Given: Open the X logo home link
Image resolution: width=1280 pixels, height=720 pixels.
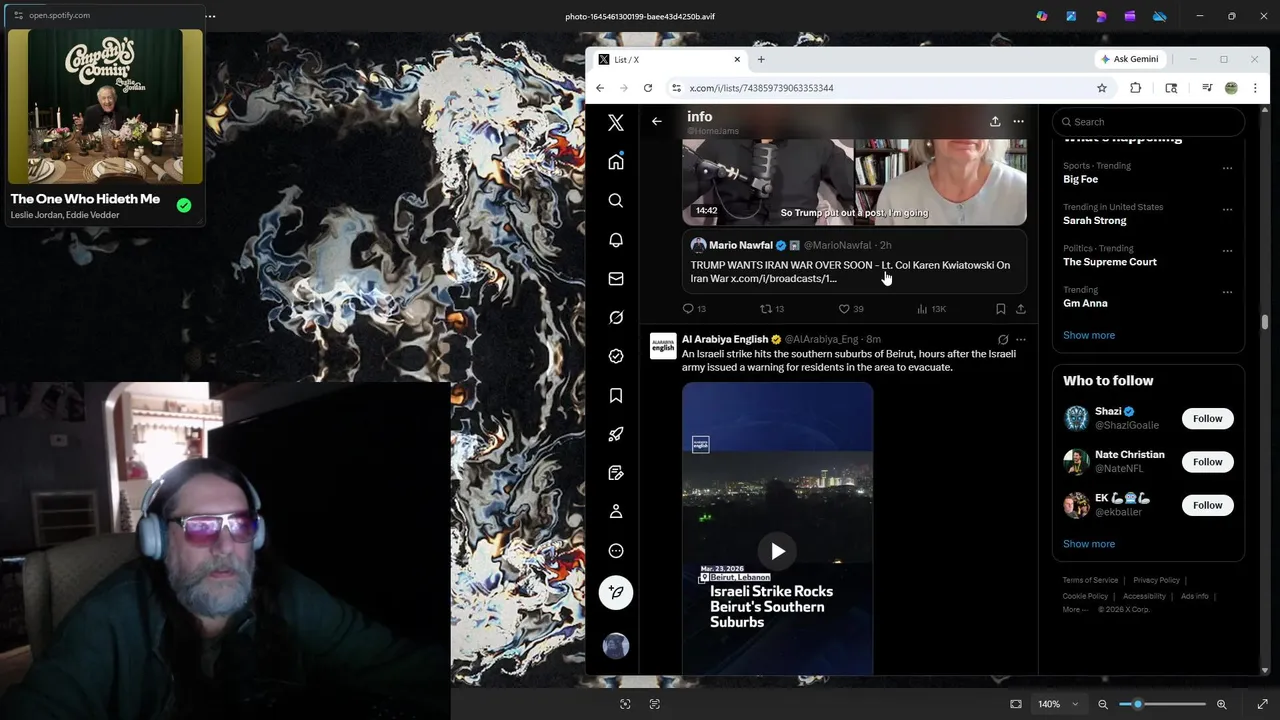Looking at the screenshot, I should (x=616, y=122).
